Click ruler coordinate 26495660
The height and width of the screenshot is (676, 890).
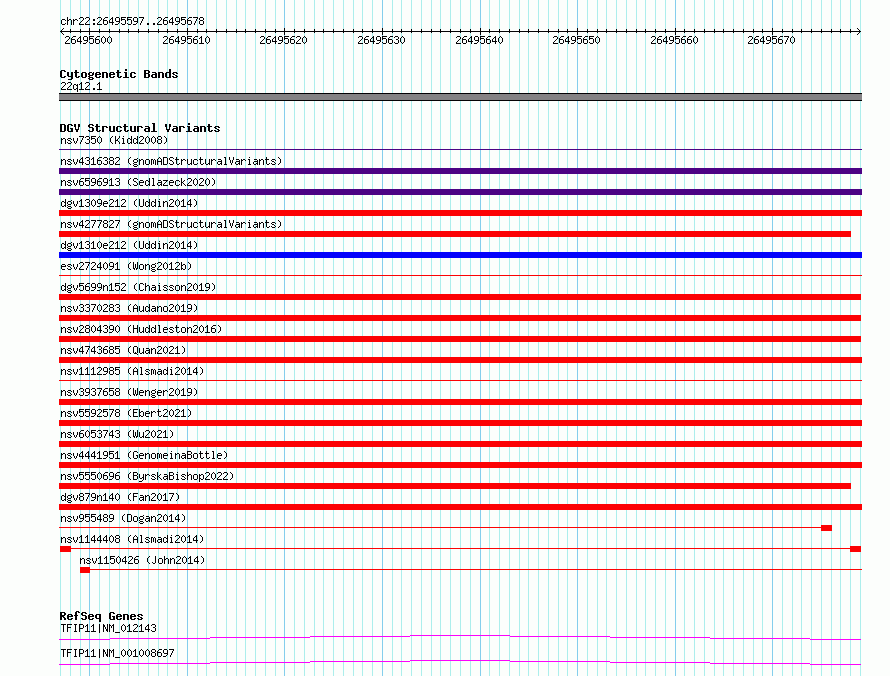674,40
